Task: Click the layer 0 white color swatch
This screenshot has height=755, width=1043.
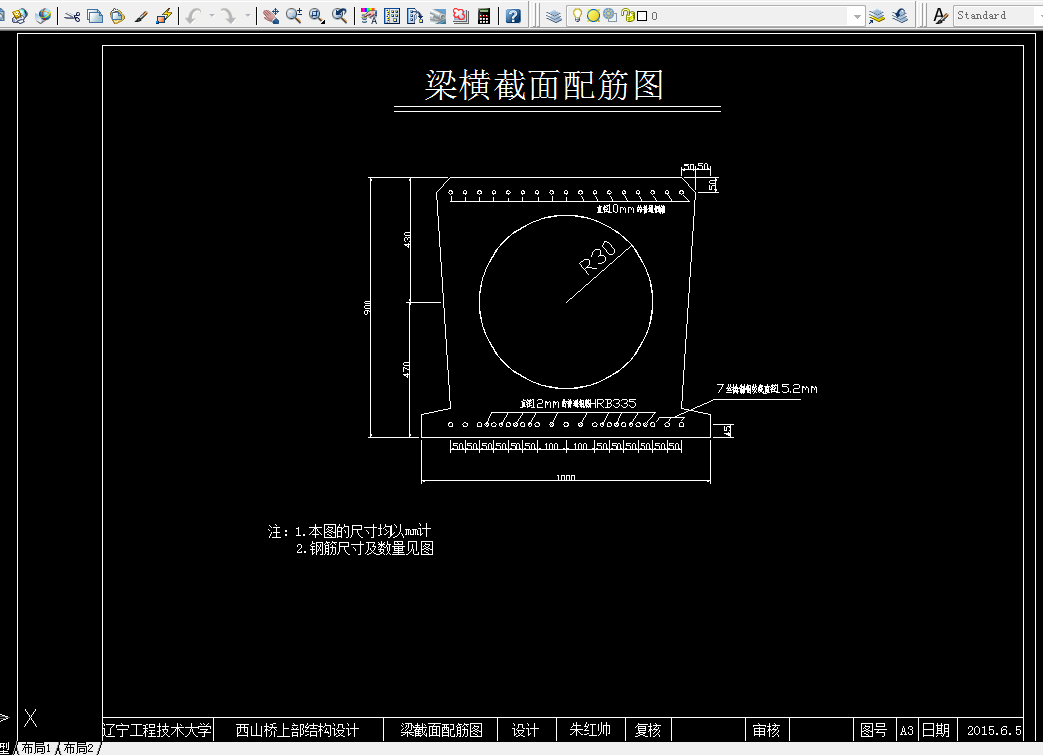Action: pos(642,16)
